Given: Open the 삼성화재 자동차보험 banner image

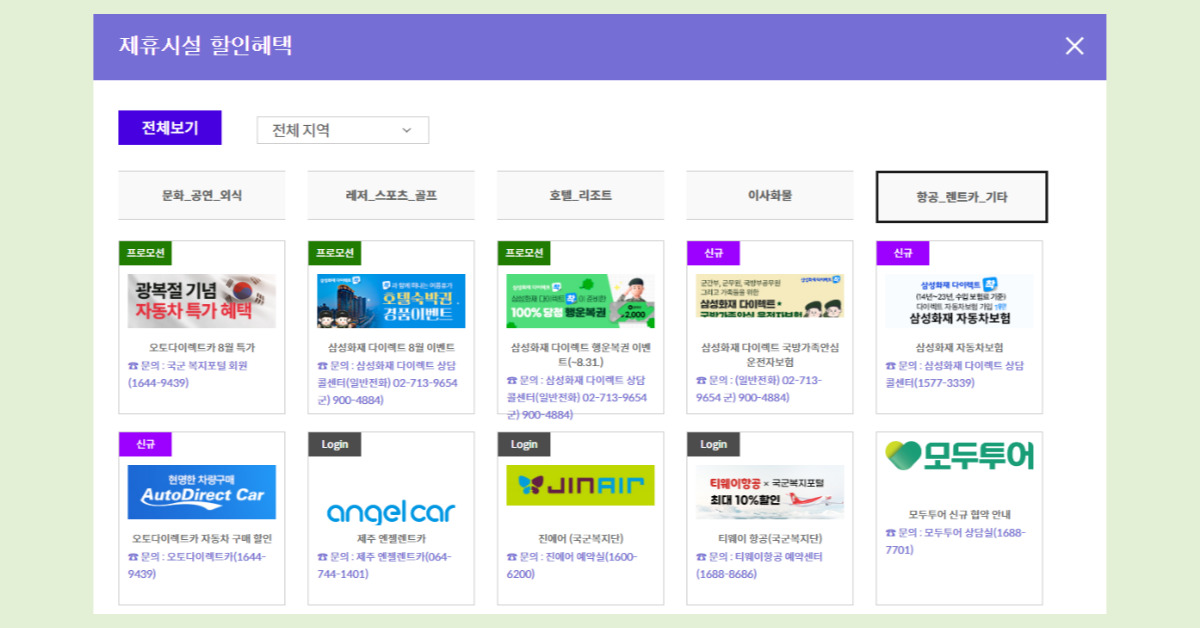Looking at the screenshot, I should 960,301.
